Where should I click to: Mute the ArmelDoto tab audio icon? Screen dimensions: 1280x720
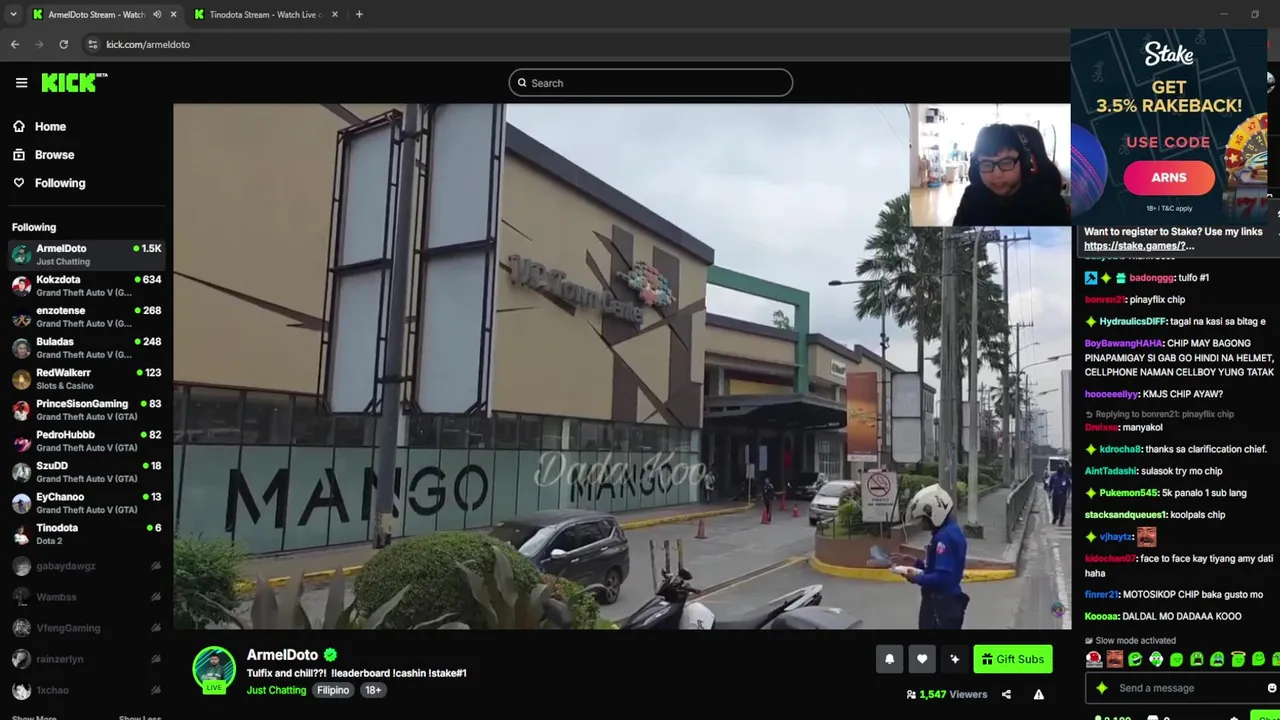[x=157, y=15]
